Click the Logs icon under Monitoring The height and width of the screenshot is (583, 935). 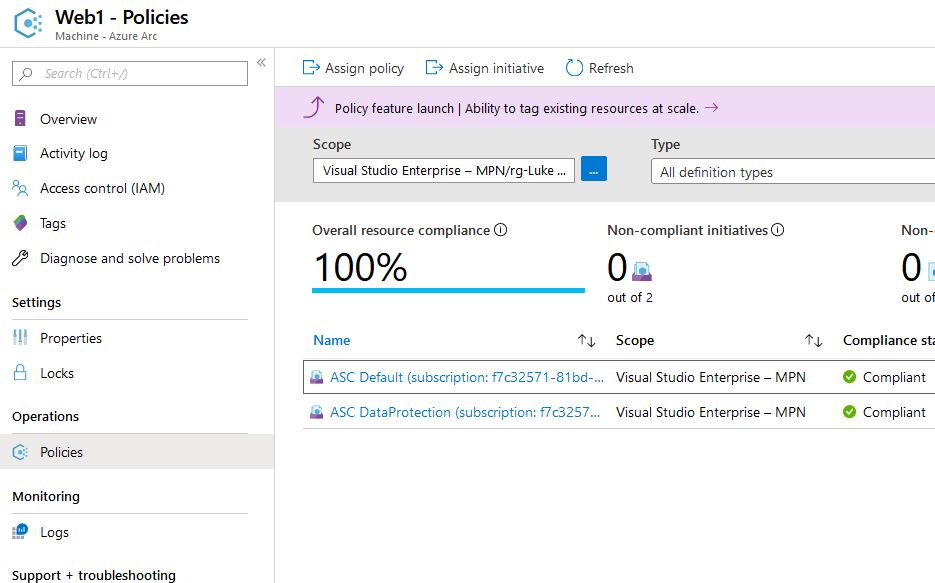(20, 531)
